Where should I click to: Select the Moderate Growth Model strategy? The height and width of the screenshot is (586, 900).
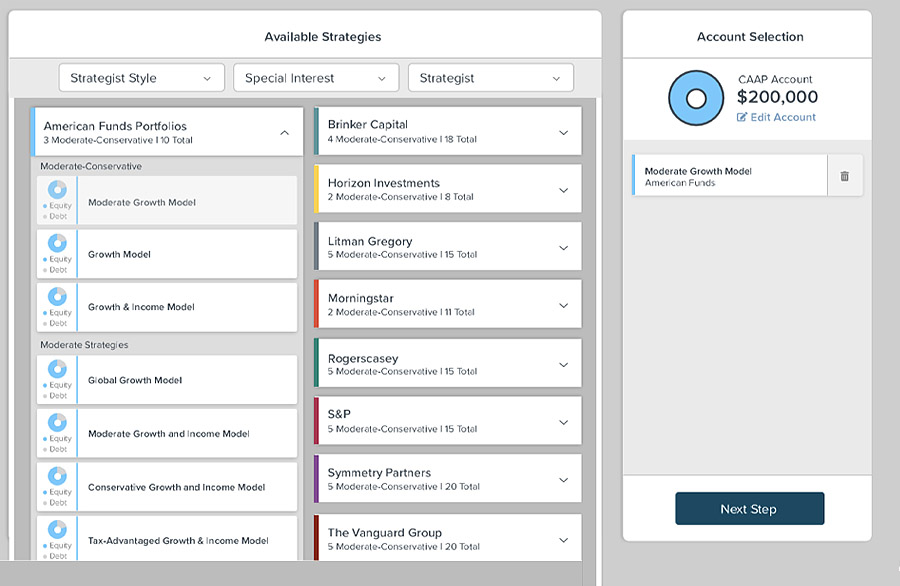[142, 202]
